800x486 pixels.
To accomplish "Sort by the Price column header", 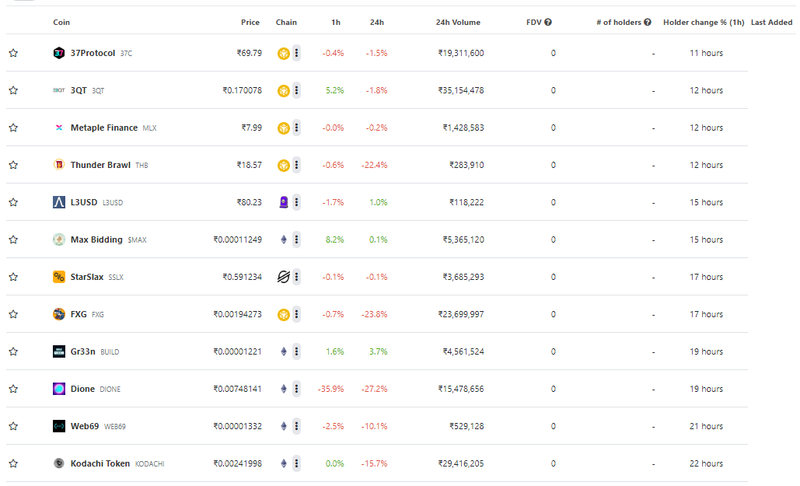I will [x=250, y=22].
